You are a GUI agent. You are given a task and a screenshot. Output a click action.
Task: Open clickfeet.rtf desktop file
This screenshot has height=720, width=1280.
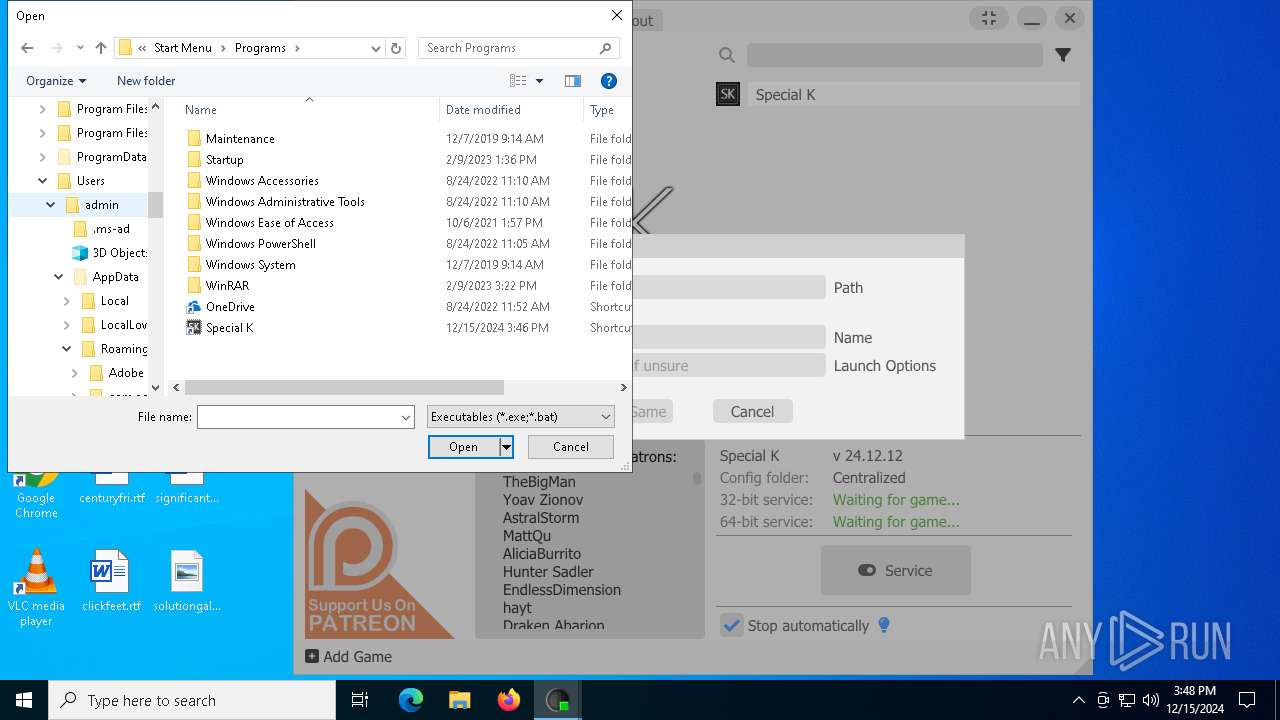[111, 580]
